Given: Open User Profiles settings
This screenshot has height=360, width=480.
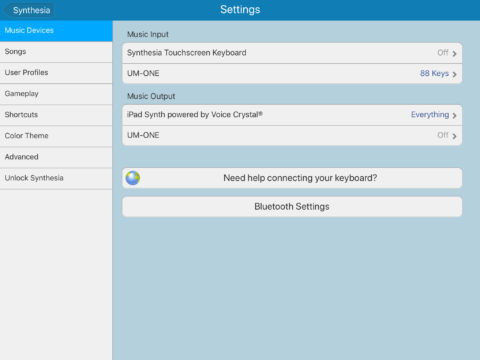Looking at the screenshot, I should tap(56, 73).
